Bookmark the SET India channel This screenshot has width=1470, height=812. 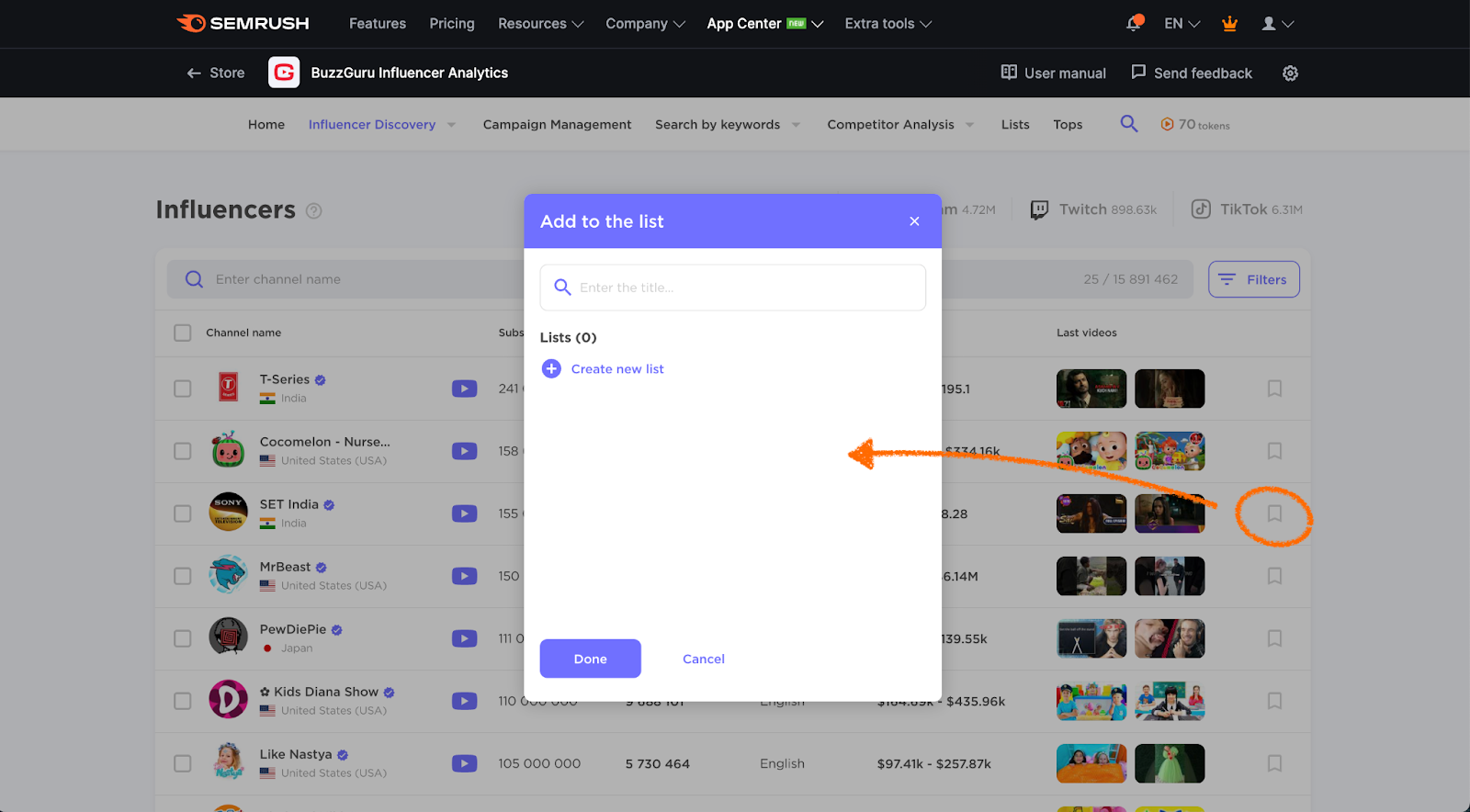1274,513
